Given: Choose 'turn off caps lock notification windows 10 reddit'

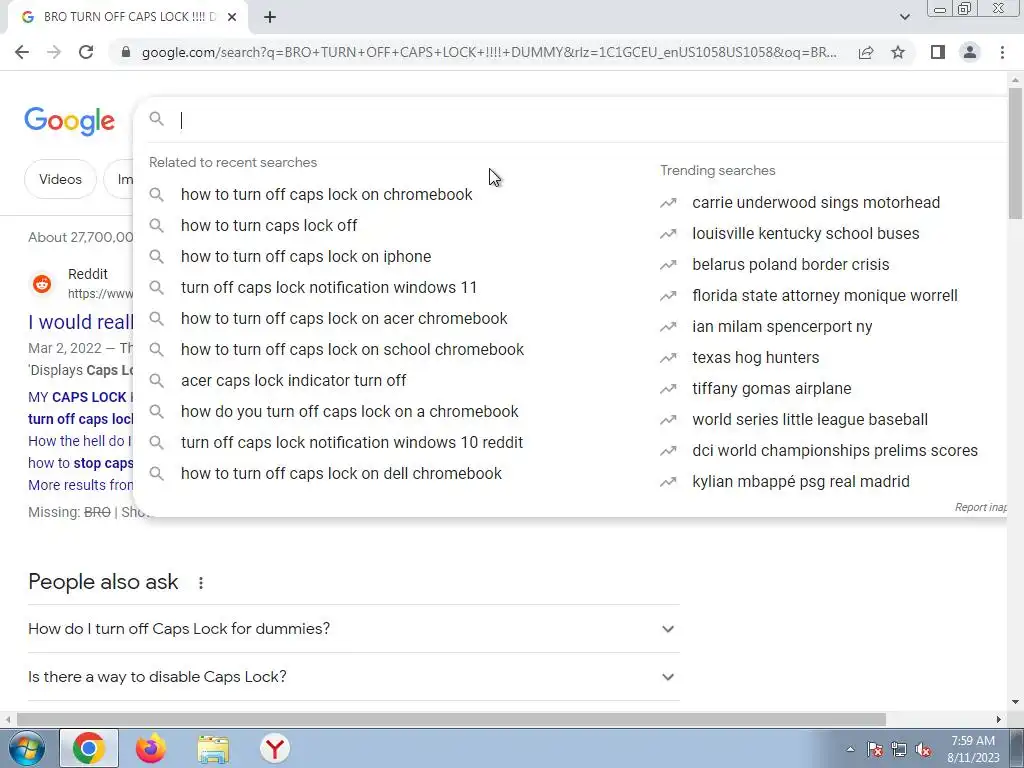Looking at the screenshot, I should pos(352,443).
